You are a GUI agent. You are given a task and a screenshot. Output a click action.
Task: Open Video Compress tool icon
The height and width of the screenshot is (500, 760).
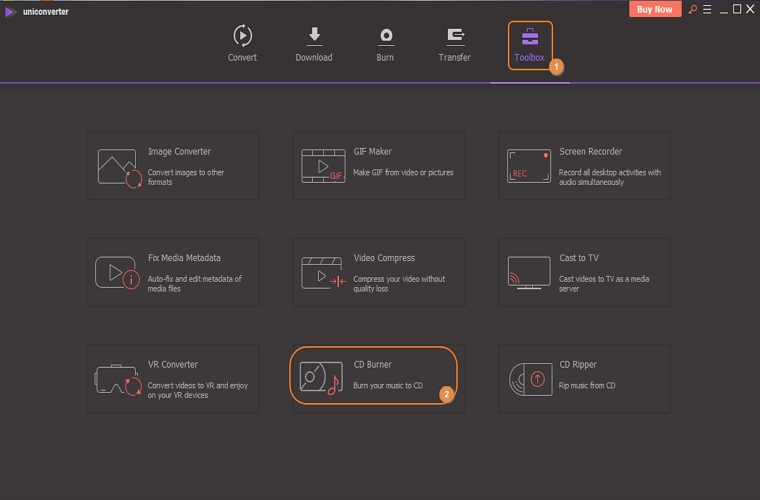point(323,273)
